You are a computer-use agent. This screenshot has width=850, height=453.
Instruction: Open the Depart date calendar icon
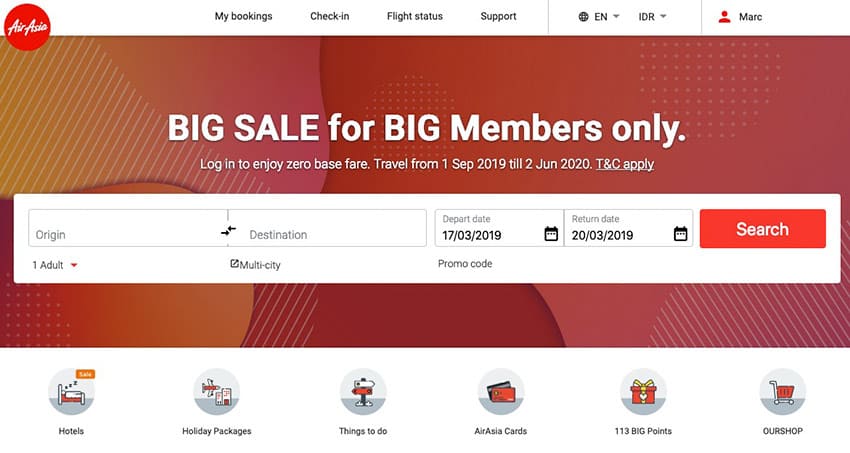[x=551, y=234]
